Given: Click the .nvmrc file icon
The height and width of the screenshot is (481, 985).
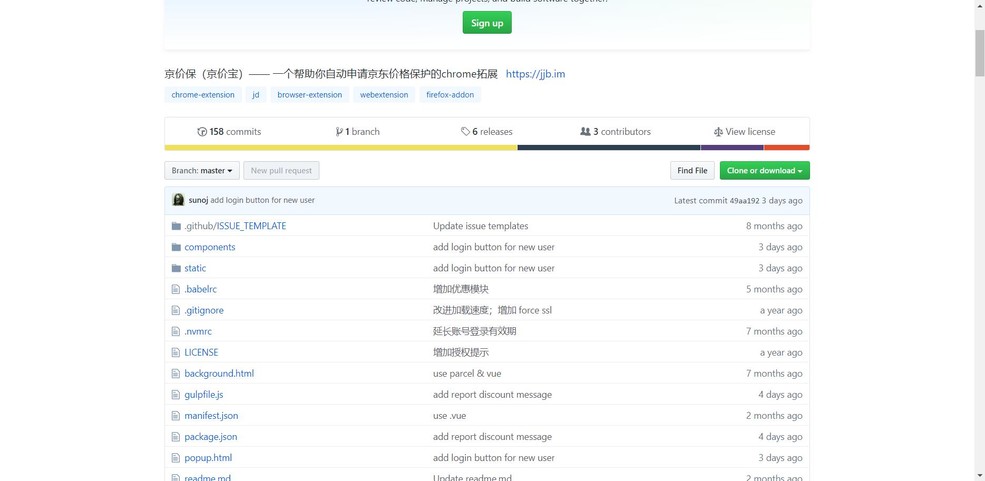Looking at the screenshot, I should 176,331.
